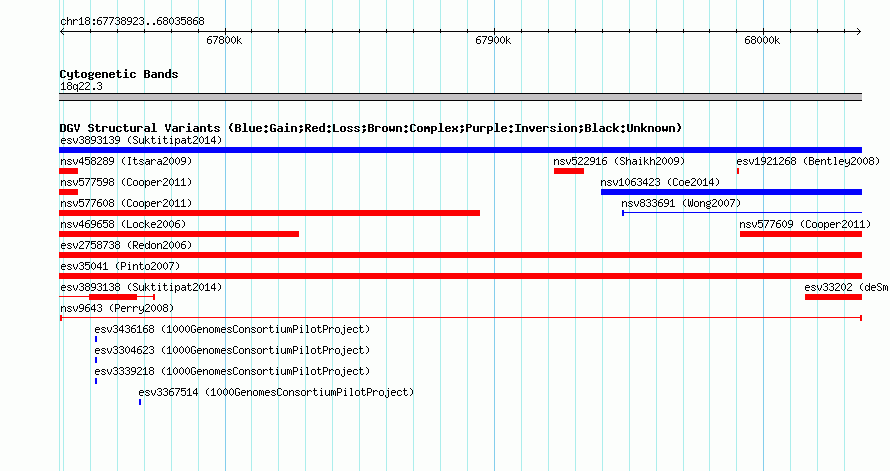Click the red bar under nsv577598

coord(69,192)
